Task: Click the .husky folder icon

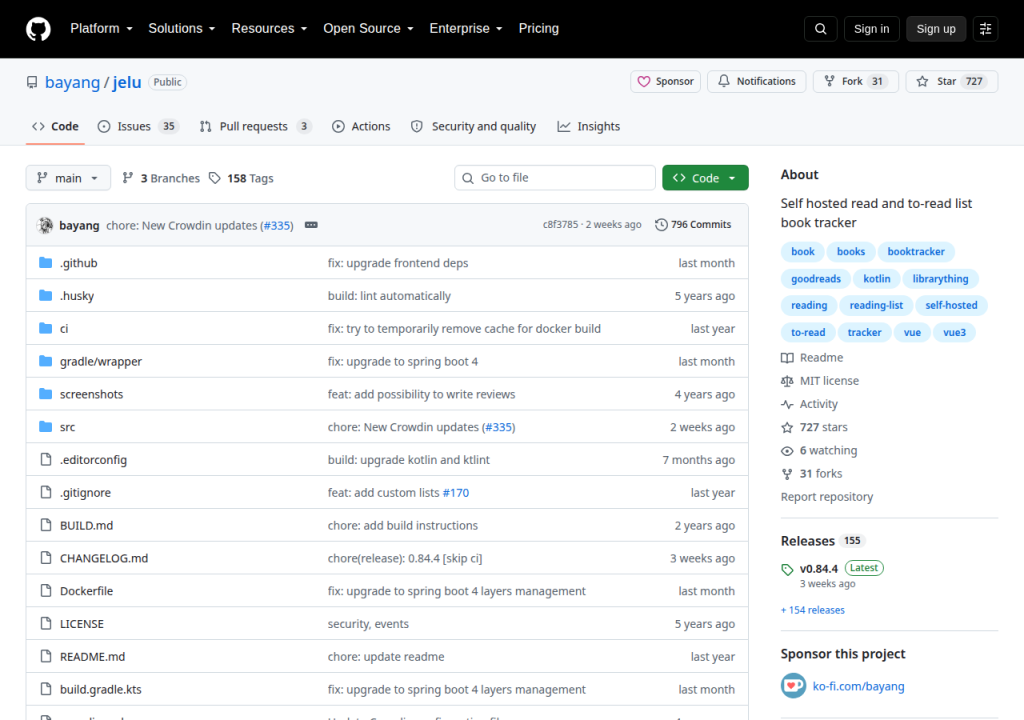Action: point(45,295)
